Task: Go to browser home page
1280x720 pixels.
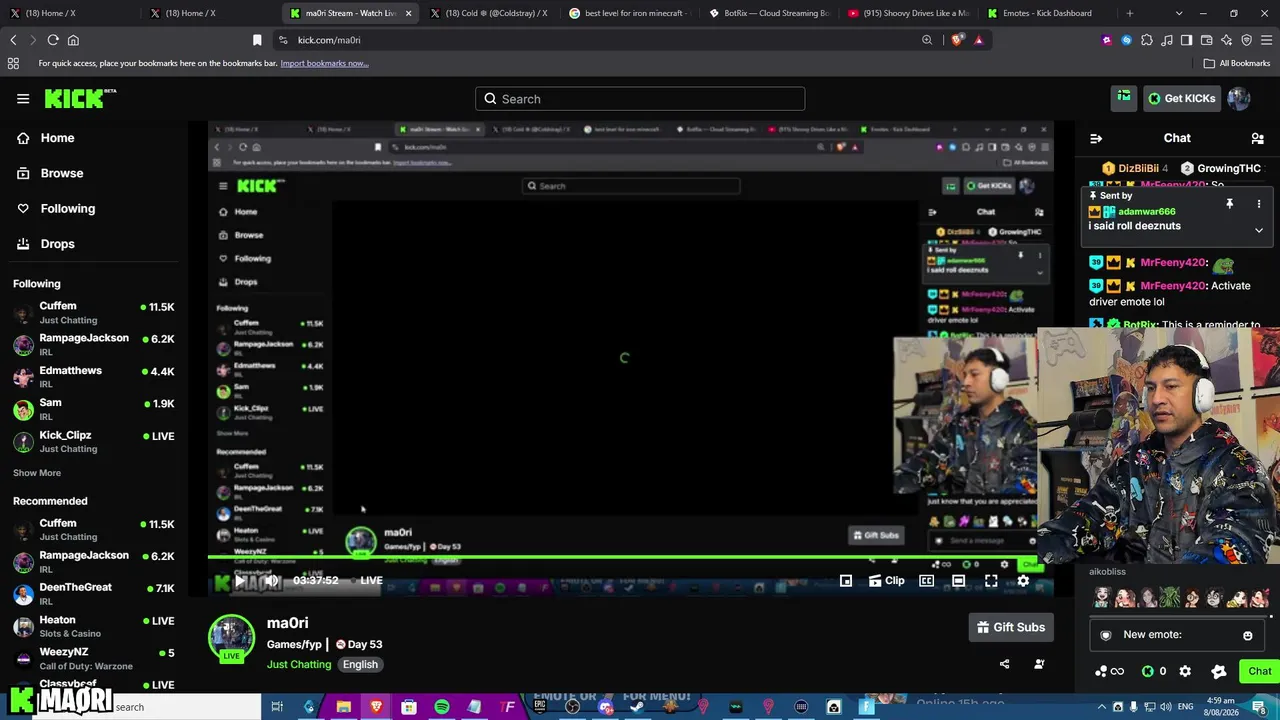Action: [73, 40]
